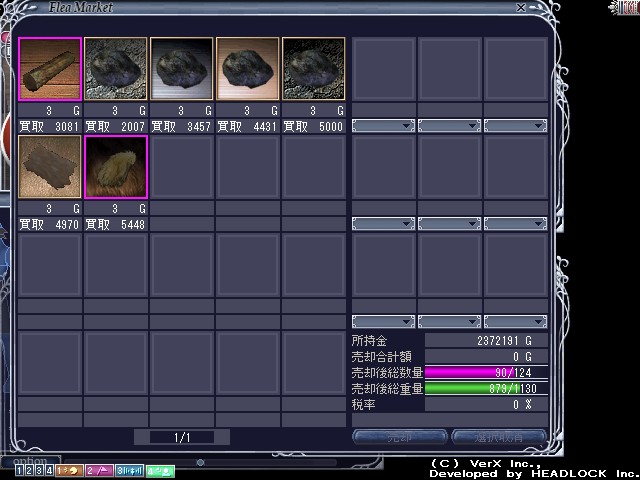Close the Flea Market window
The width and height of the screenshot is (640, 480).
[520, 8]
